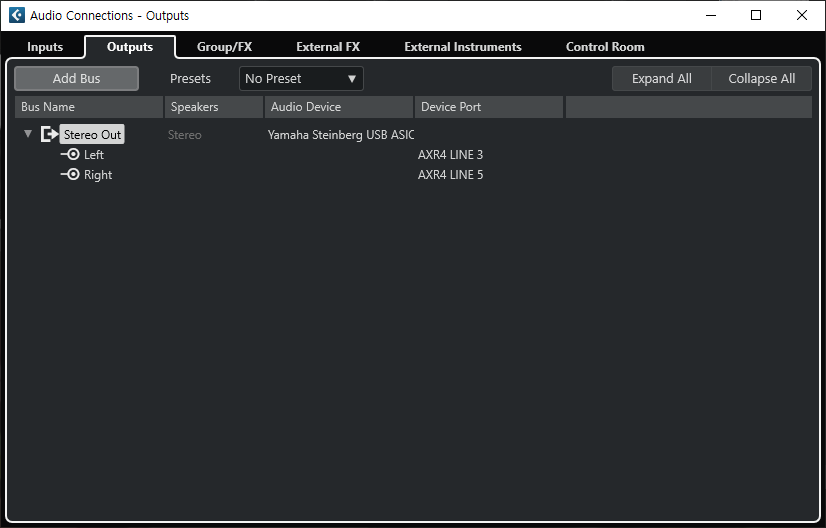Click the Expand All button
Viewport: 826px width, 528px height.
(662, 79)
